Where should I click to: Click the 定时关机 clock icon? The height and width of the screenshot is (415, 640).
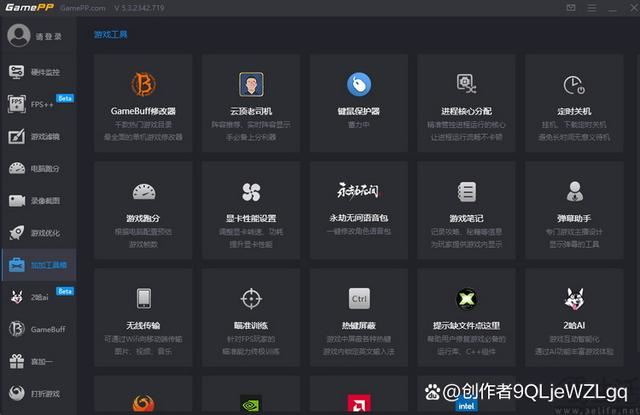pos(573,84)
